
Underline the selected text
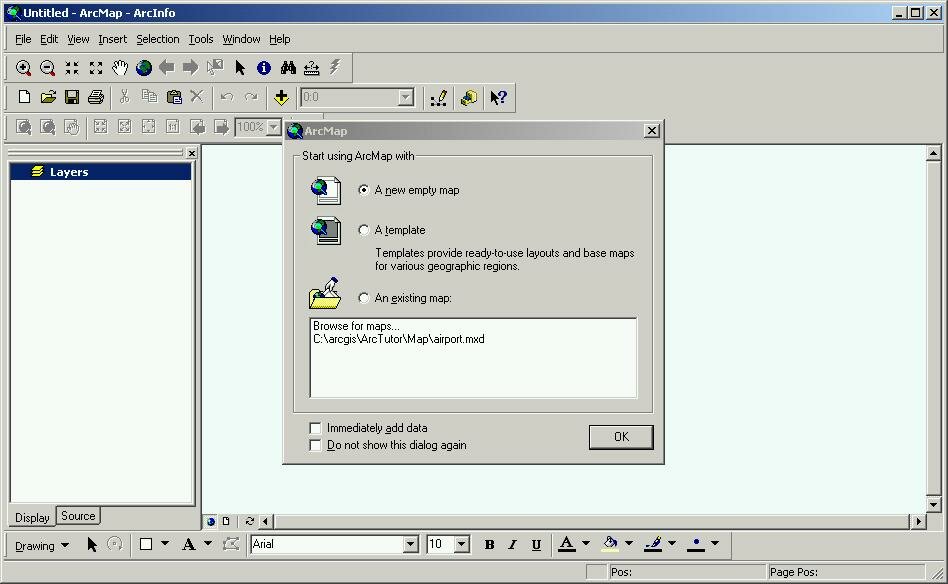pos(536,545)
